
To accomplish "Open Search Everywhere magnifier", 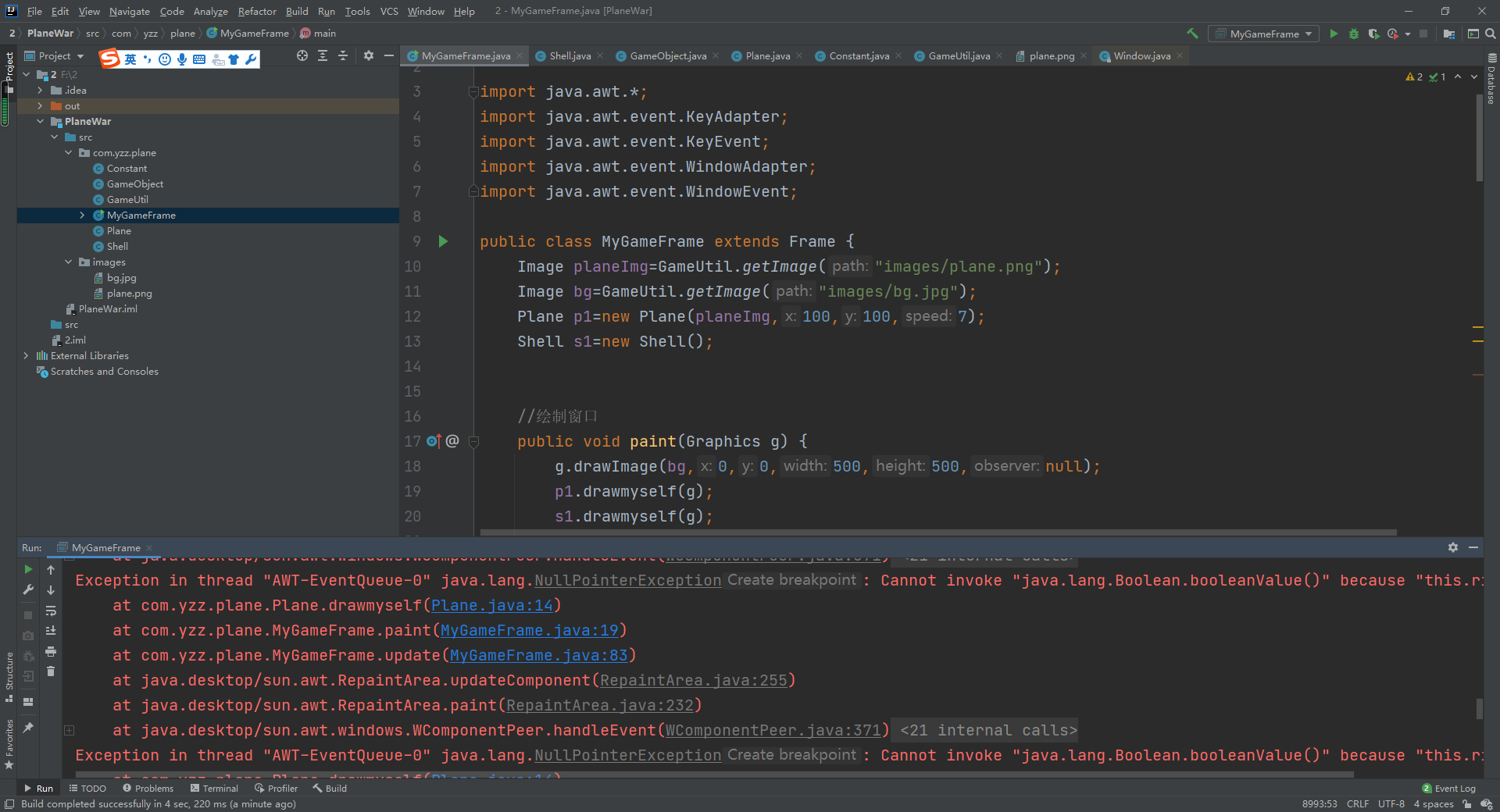I will coord(1491,34).
